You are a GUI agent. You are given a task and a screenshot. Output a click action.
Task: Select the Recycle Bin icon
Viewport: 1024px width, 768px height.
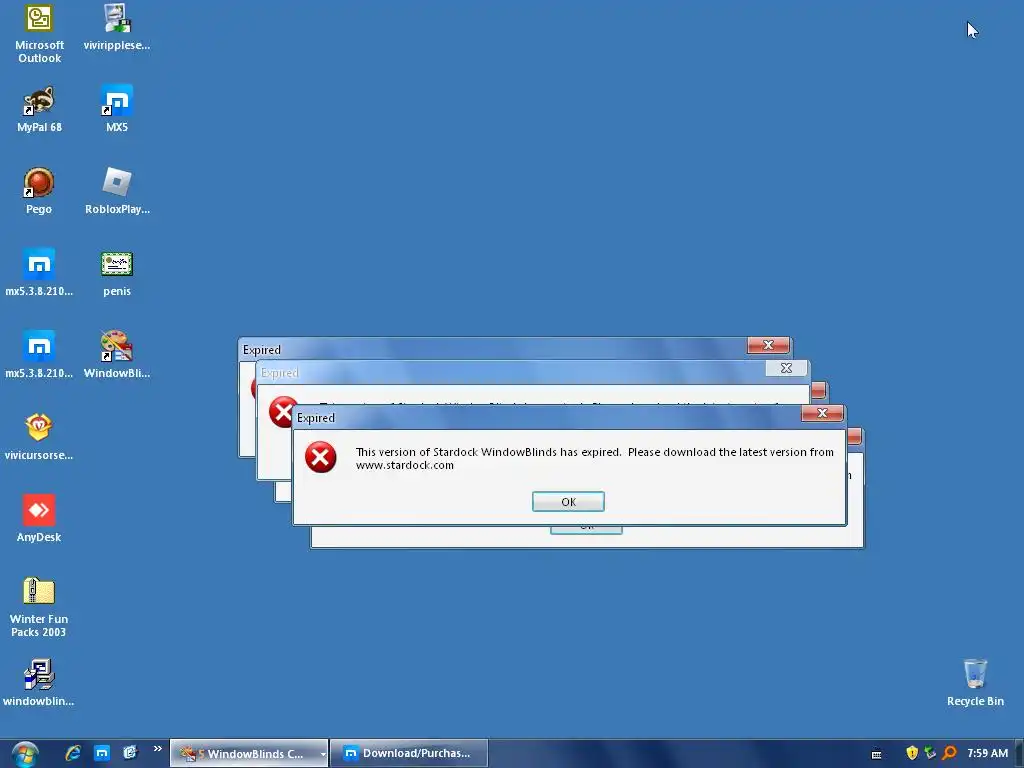975,684
